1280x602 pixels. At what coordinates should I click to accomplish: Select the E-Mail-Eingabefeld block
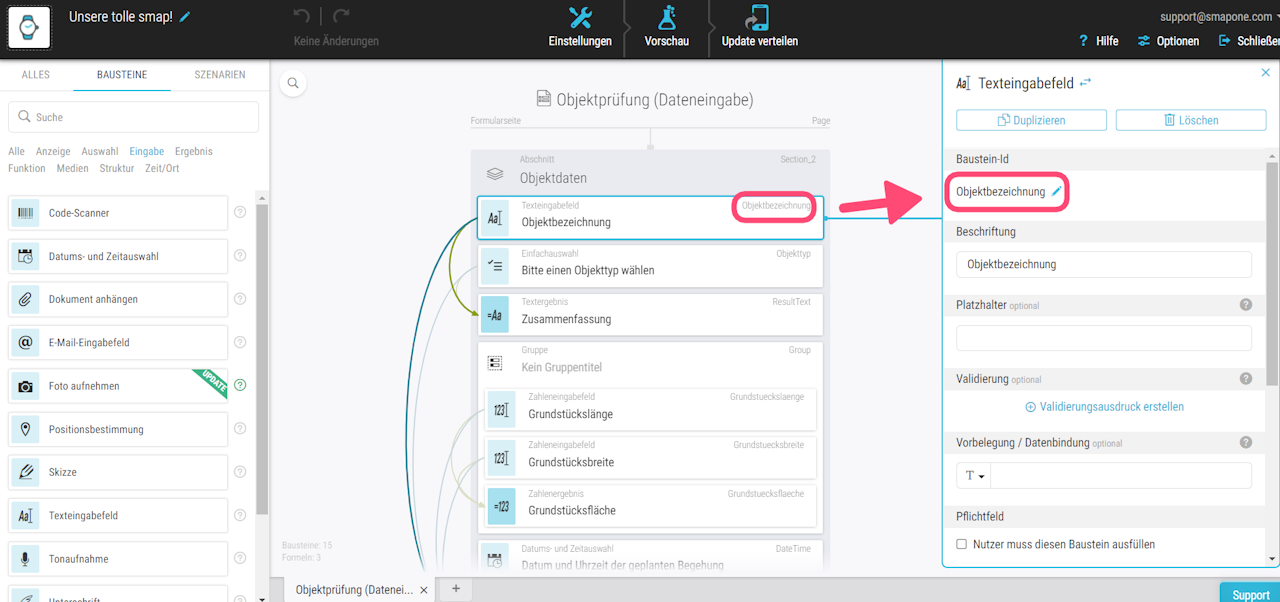pyautogui.click(x=119, y=342)
